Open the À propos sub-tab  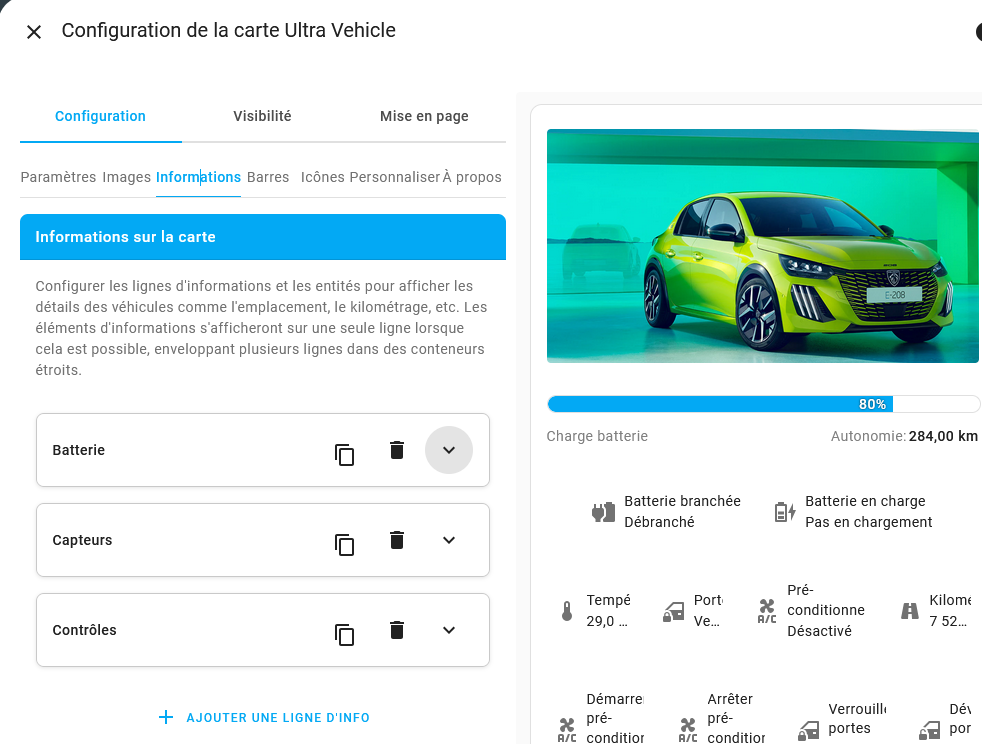click(472, 177)
